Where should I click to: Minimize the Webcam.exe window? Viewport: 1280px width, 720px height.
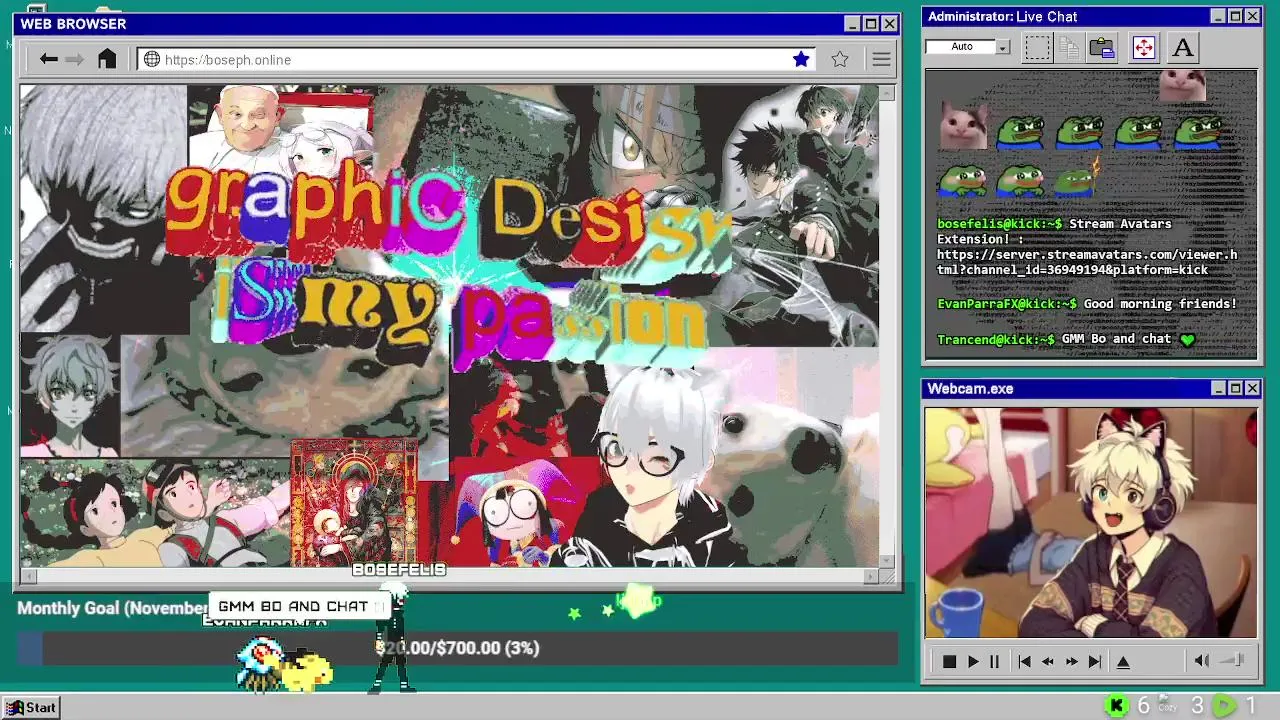1218,388
